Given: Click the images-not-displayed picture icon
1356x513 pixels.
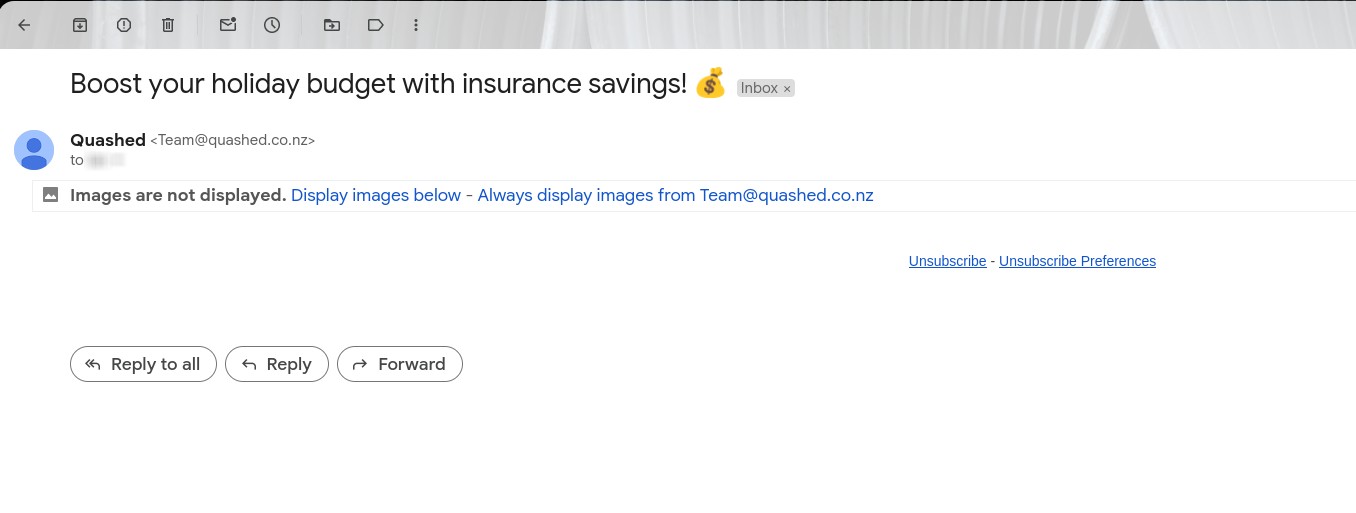Looking at the screenshot, I should [50, 195].
